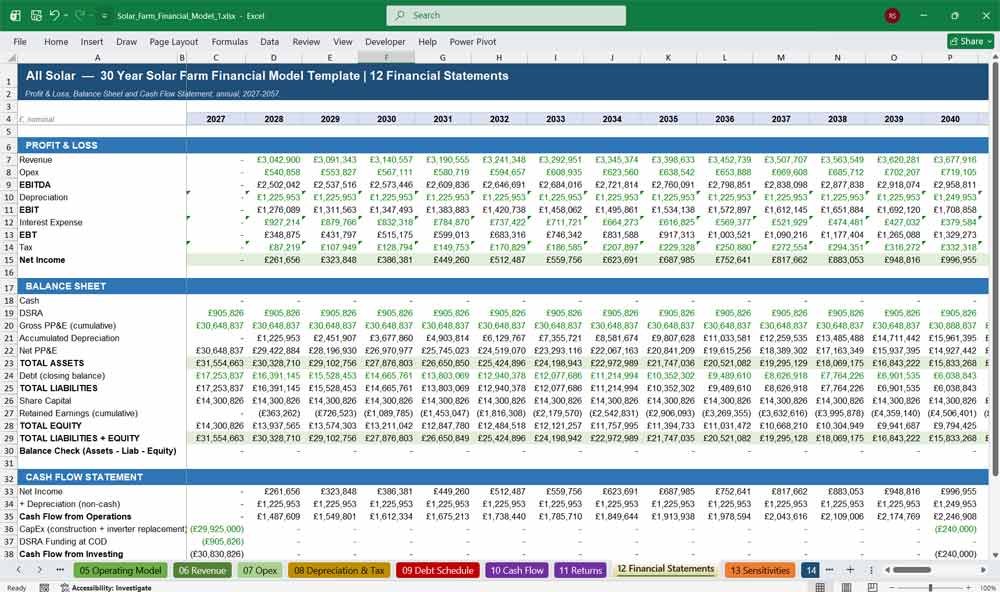
Task: Select the 2027 year header cell
Action: click(216, 119)
